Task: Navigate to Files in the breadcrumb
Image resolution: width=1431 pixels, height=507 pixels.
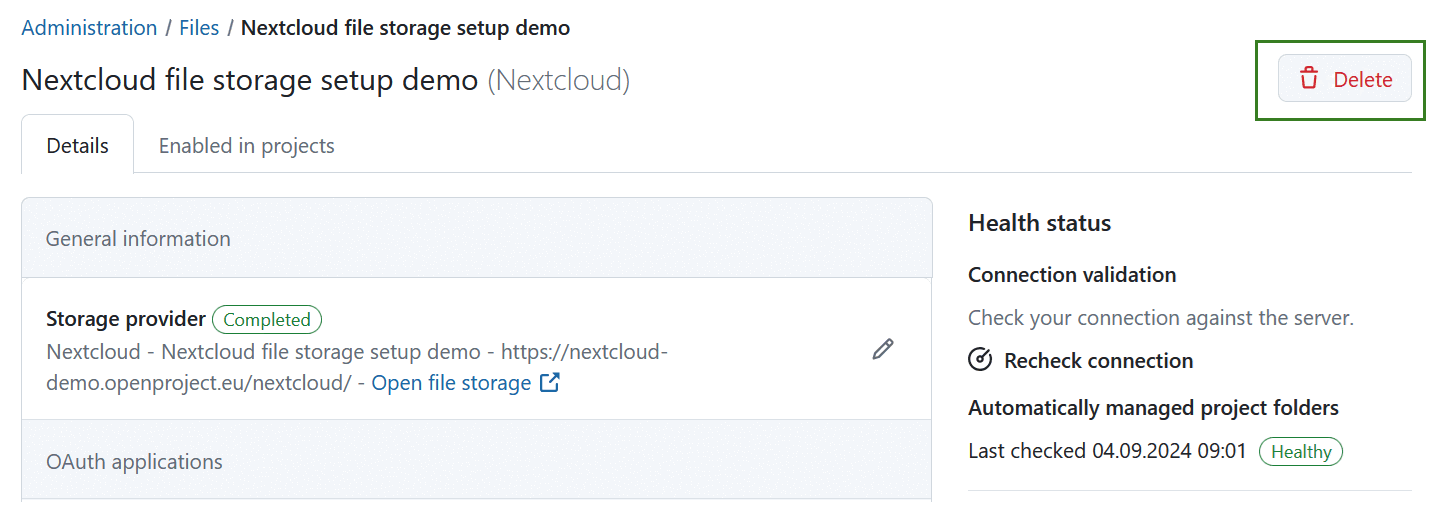Action: pyautogui.click(x=199, y=28)
